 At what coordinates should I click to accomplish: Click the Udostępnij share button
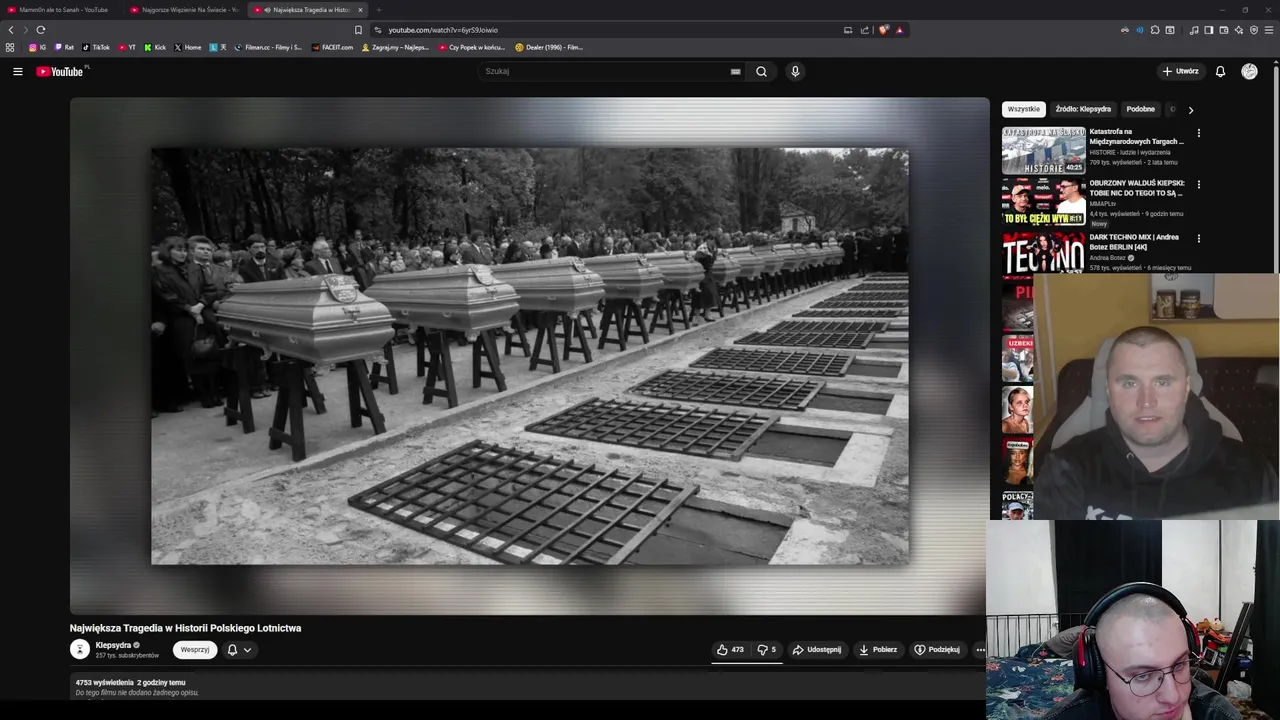click(817, 649)
